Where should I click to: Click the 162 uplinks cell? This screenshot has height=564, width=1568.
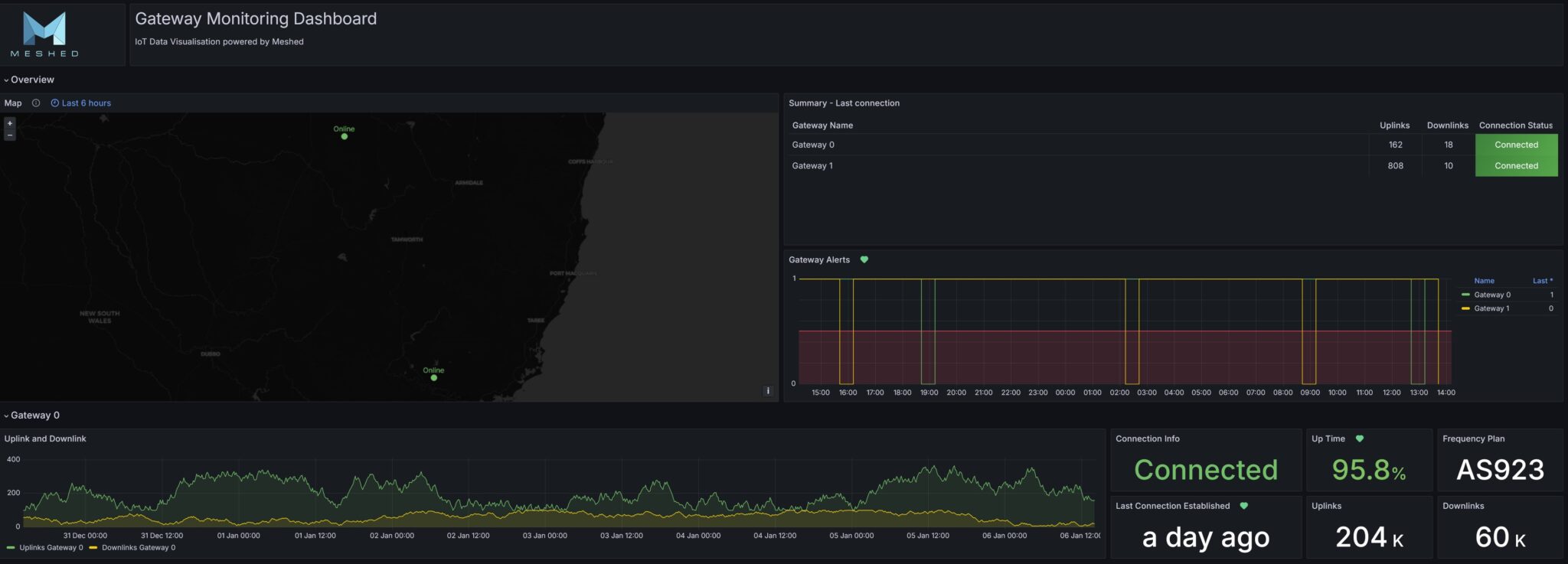pos(1396,145)
